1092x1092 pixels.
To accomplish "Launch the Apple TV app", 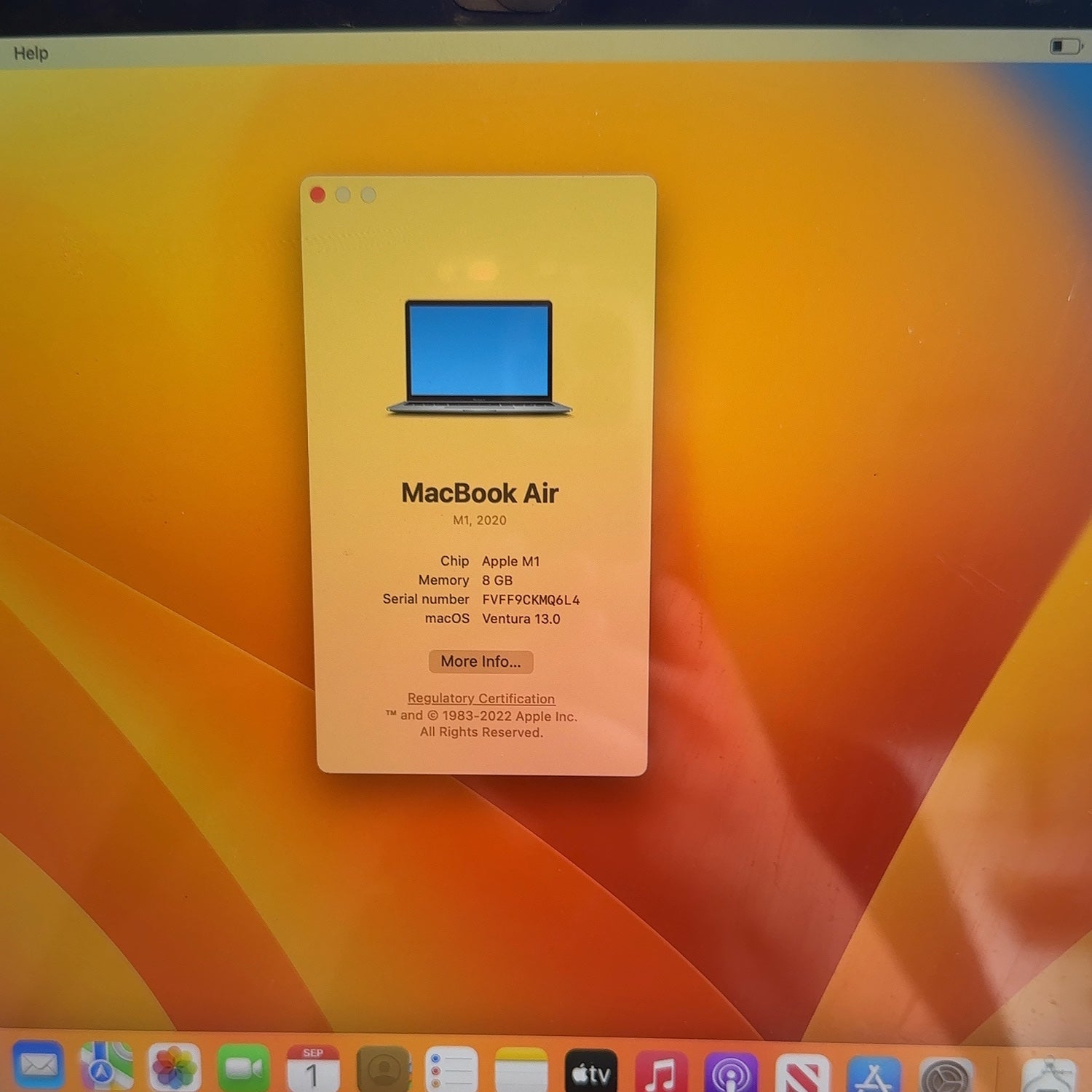I will (x=591, y=1071).
